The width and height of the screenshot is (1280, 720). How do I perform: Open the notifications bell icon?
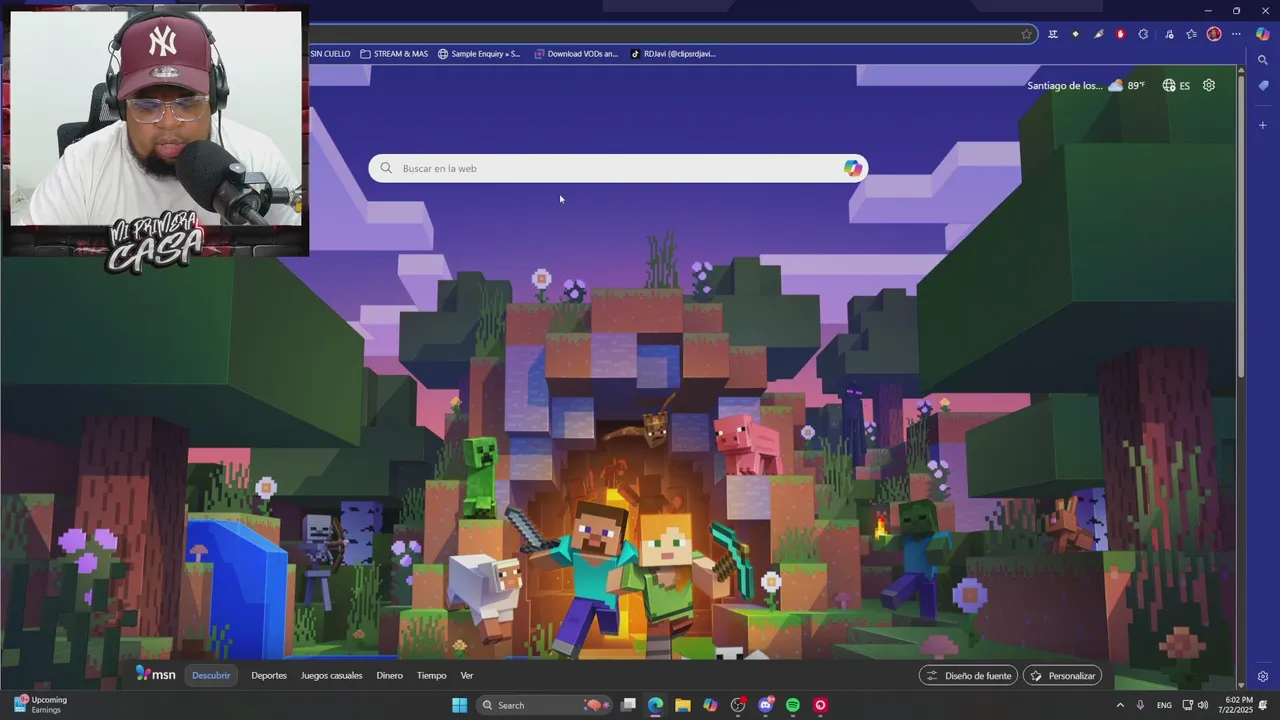point(1263,705)
